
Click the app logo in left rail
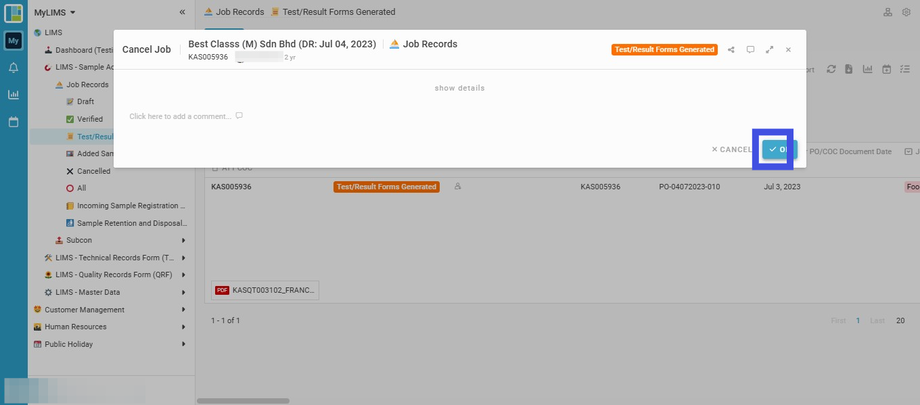[13, 13]
